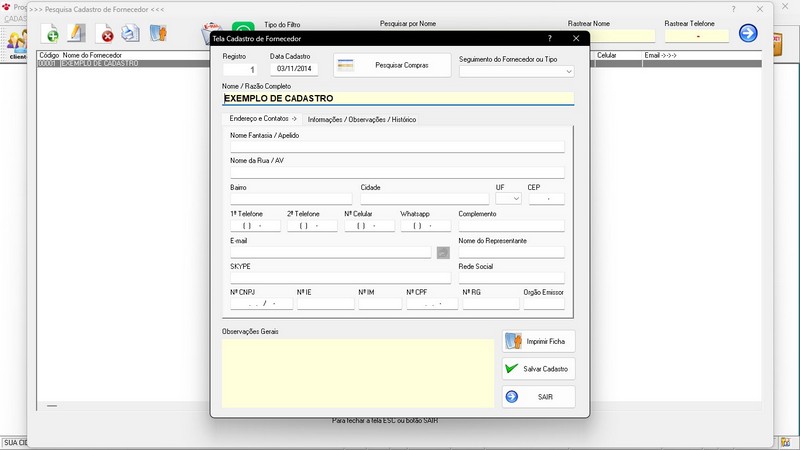Screen dimensions: 800x450
Task: Click the CEP input field
Action: point(546,198)
